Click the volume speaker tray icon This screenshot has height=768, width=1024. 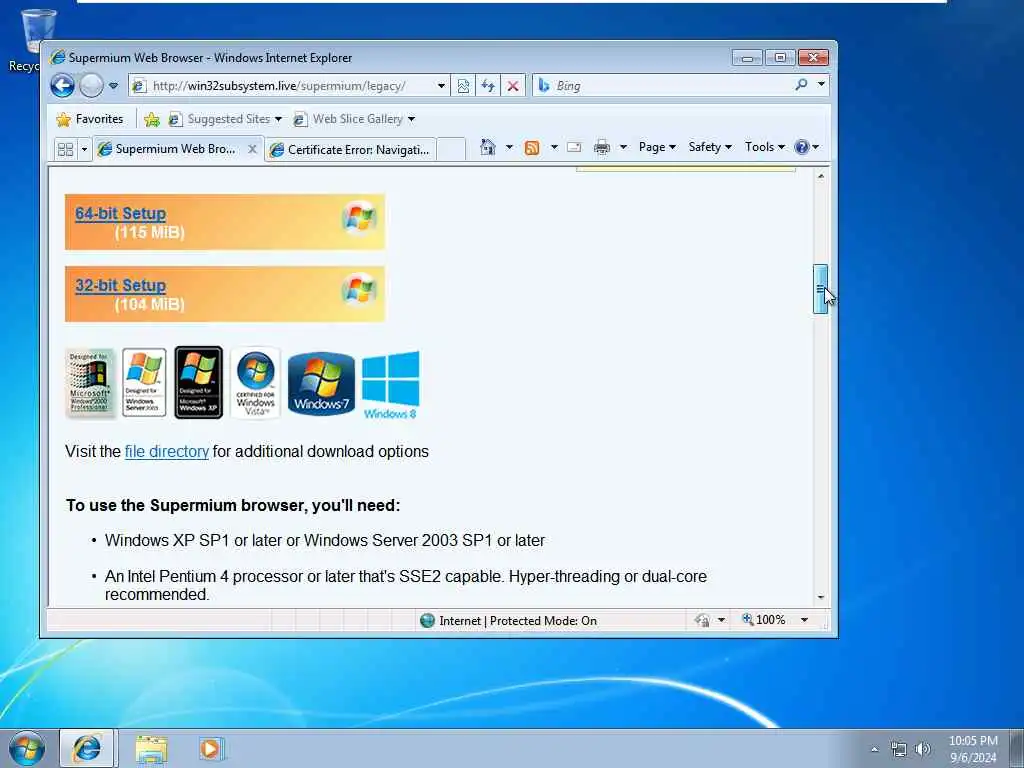(x=923, y=749)
